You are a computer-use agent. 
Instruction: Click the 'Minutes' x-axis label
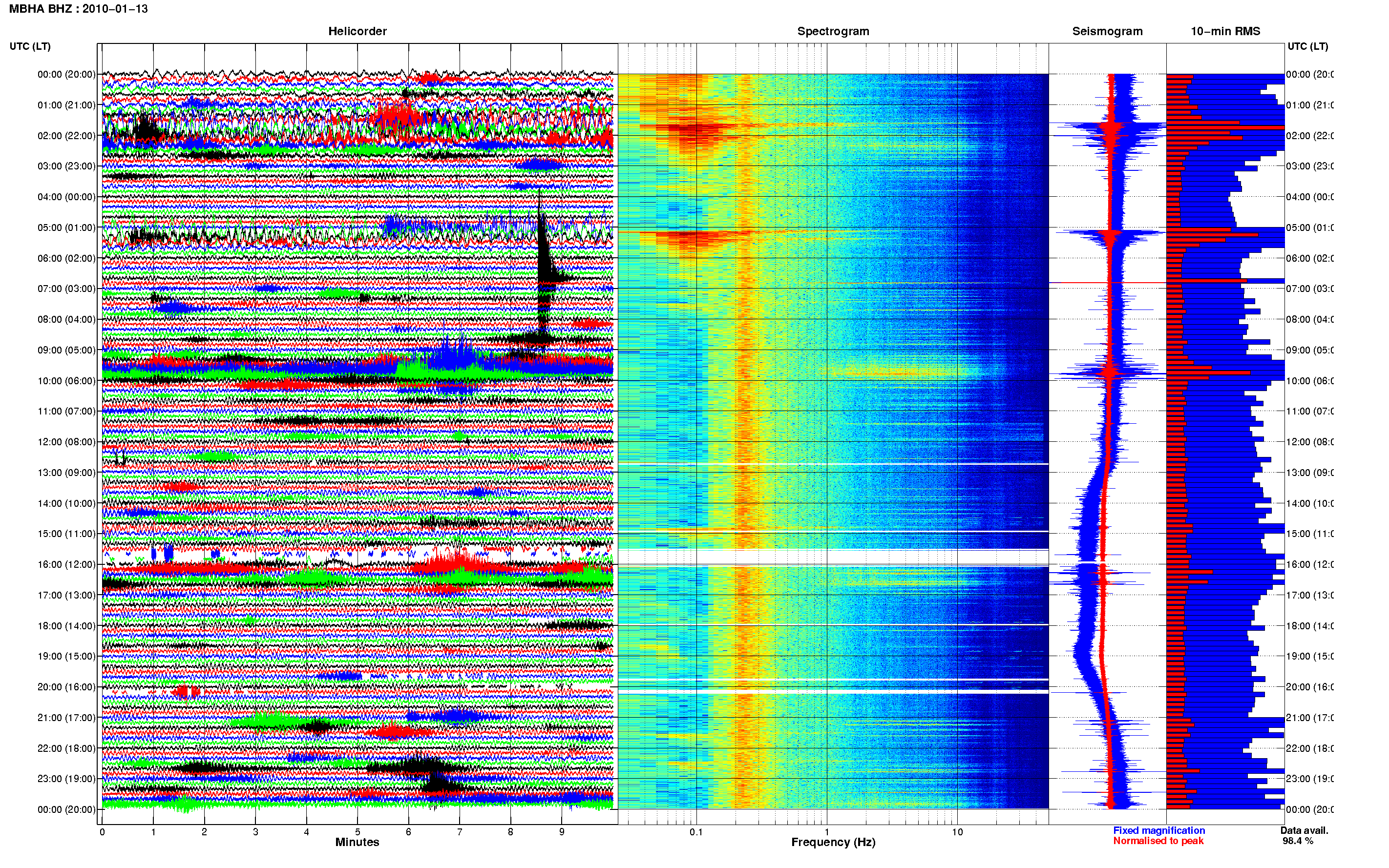point(357,842)
